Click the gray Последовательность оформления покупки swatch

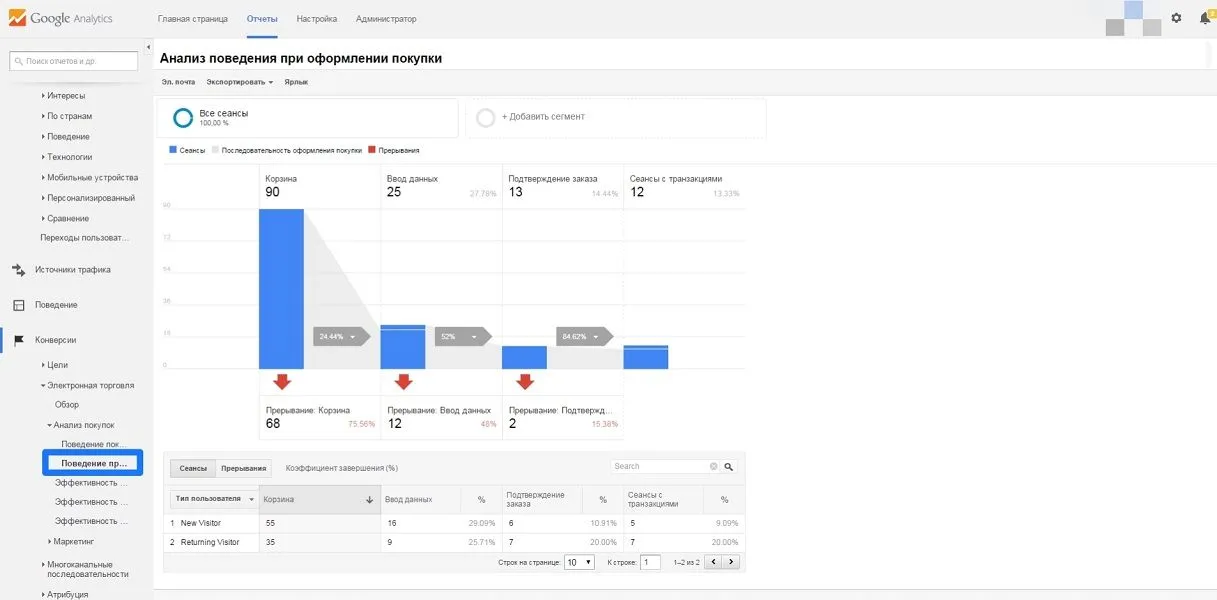point(215,150)
